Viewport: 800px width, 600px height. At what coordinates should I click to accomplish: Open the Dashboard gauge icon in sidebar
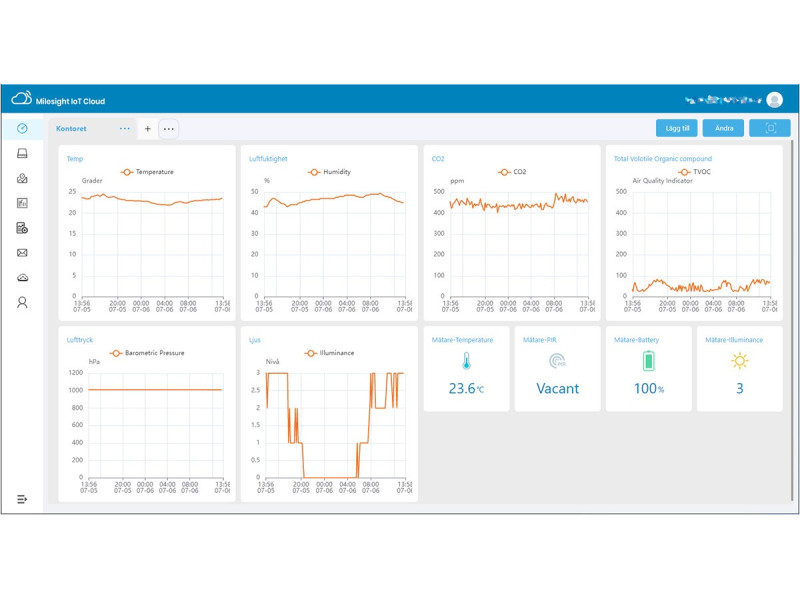tap(22, 128)
